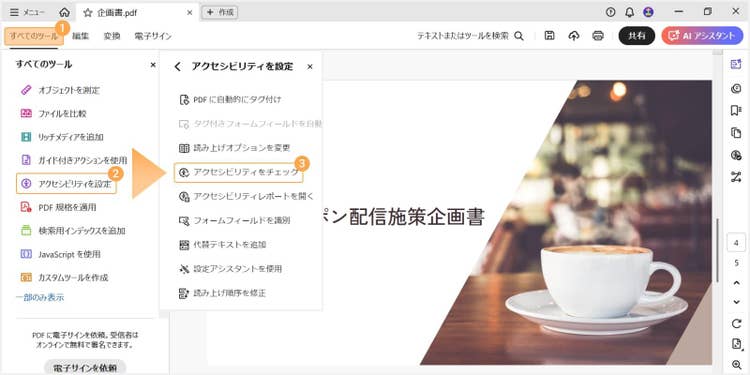Choose アクセシビリティレポートを開く

click(x=246, y=197)
